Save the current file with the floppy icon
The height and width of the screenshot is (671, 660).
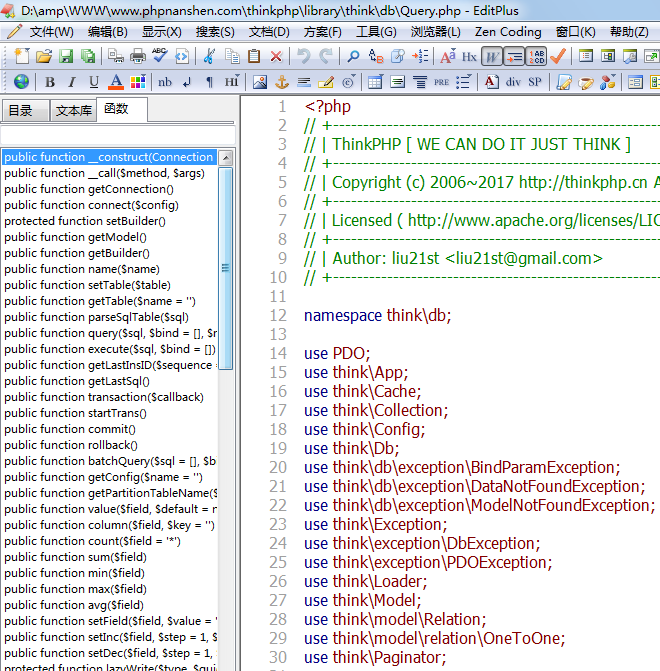[66, 56]
